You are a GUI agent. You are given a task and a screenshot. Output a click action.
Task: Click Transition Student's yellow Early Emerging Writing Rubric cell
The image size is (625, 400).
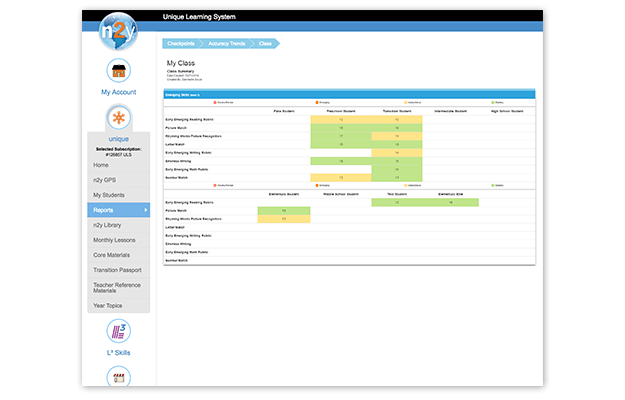397,153
